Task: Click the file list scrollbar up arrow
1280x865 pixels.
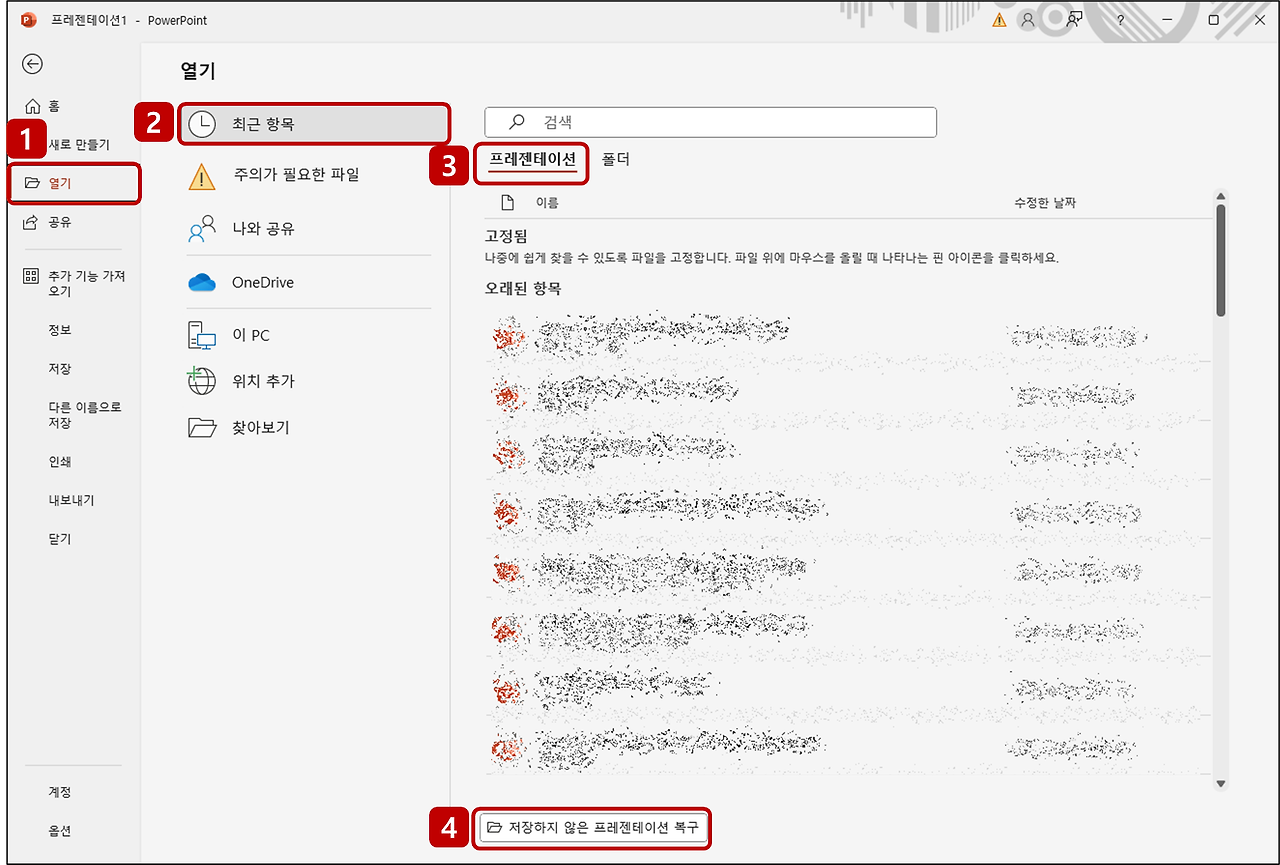Action: click(1220, 197)
